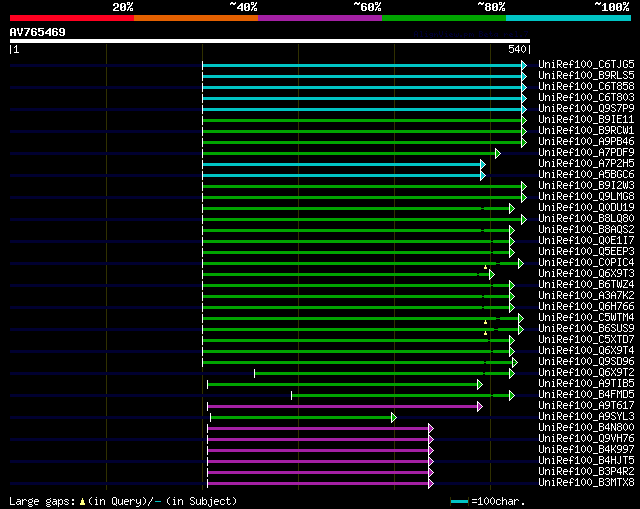Select the UniRef100_Q0E1I7 label
The image size is (640, 509).
click(x=586, y=241)
